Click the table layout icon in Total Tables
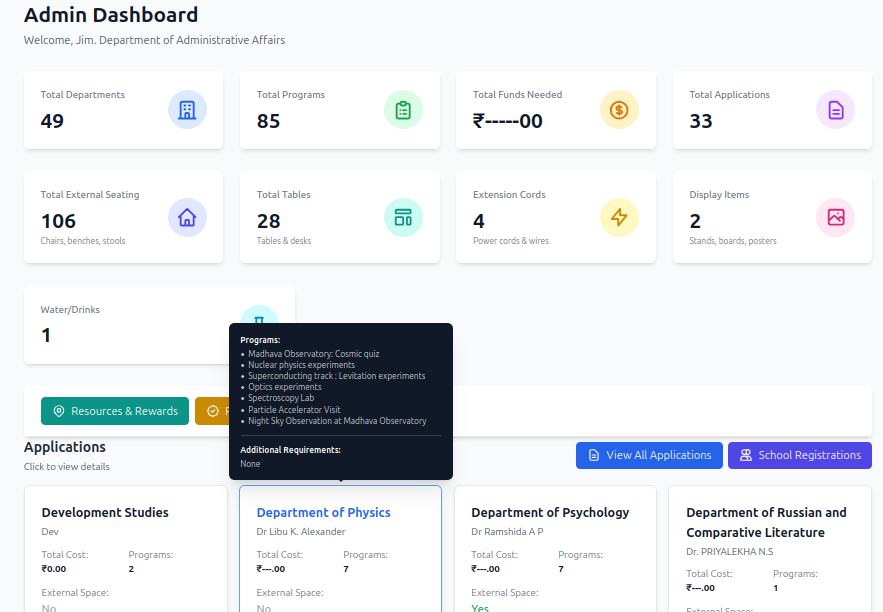Image resolution: width=883 pixels, height=612 pixels. click(403, 217)
